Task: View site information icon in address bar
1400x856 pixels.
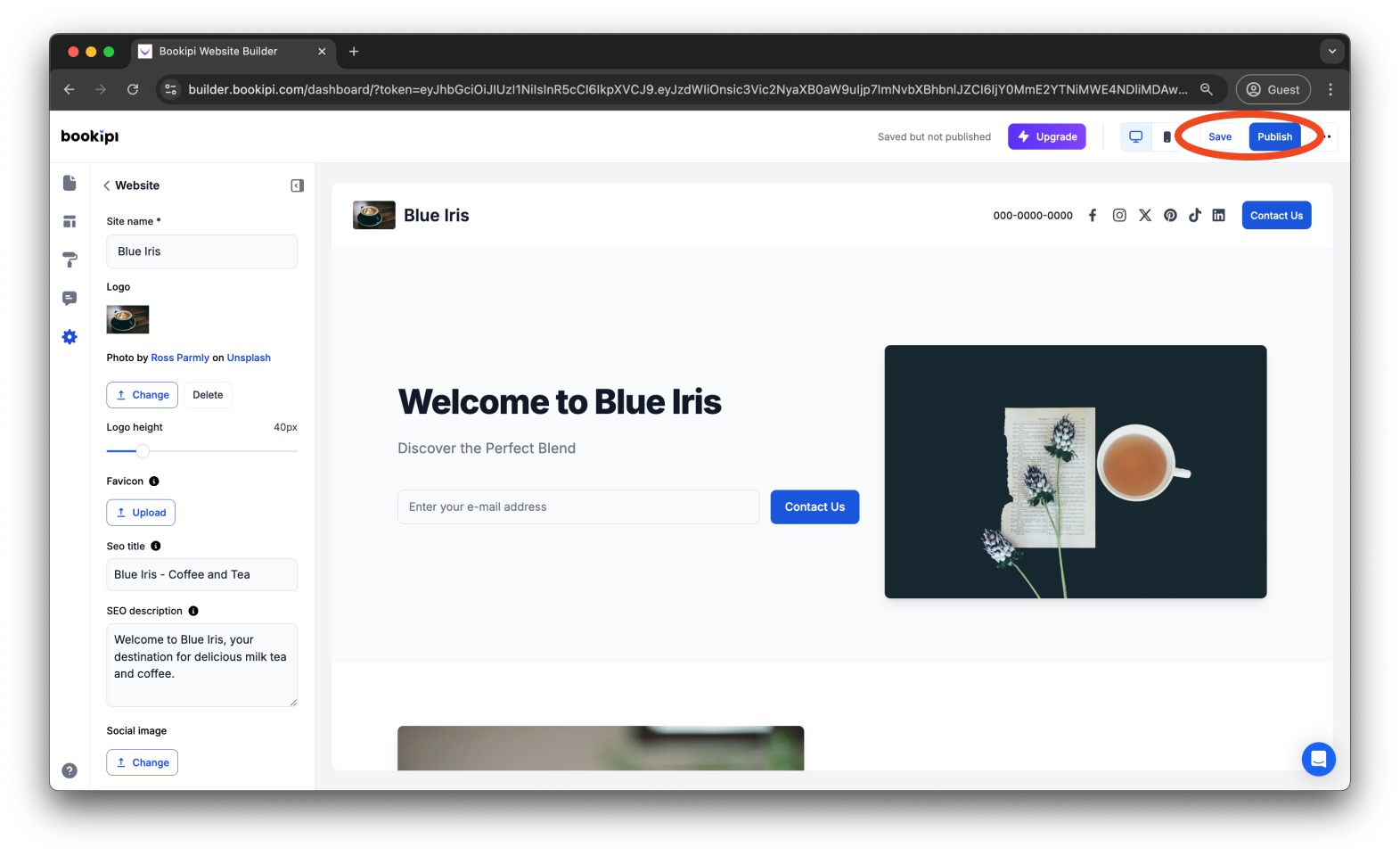Action: click(x=171, y=89)
